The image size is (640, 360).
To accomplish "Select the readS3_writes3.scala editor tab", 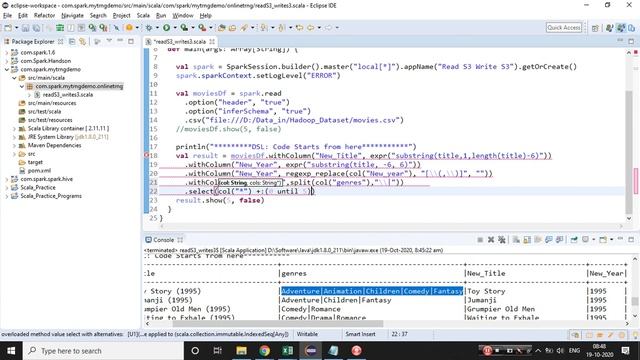I will (x=180, y=41).
